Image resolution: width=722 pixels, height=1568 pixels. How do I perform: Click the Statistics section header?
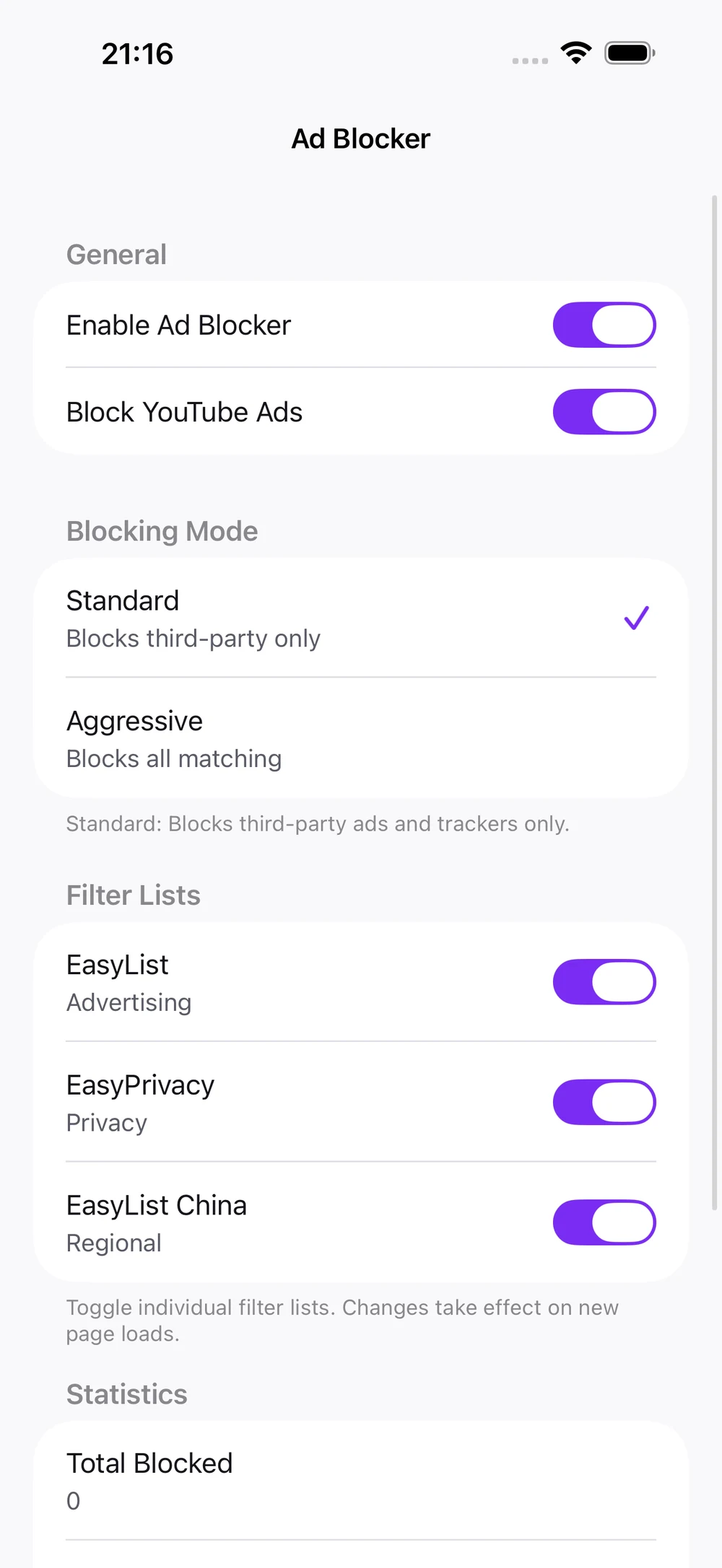point(127,1394)
